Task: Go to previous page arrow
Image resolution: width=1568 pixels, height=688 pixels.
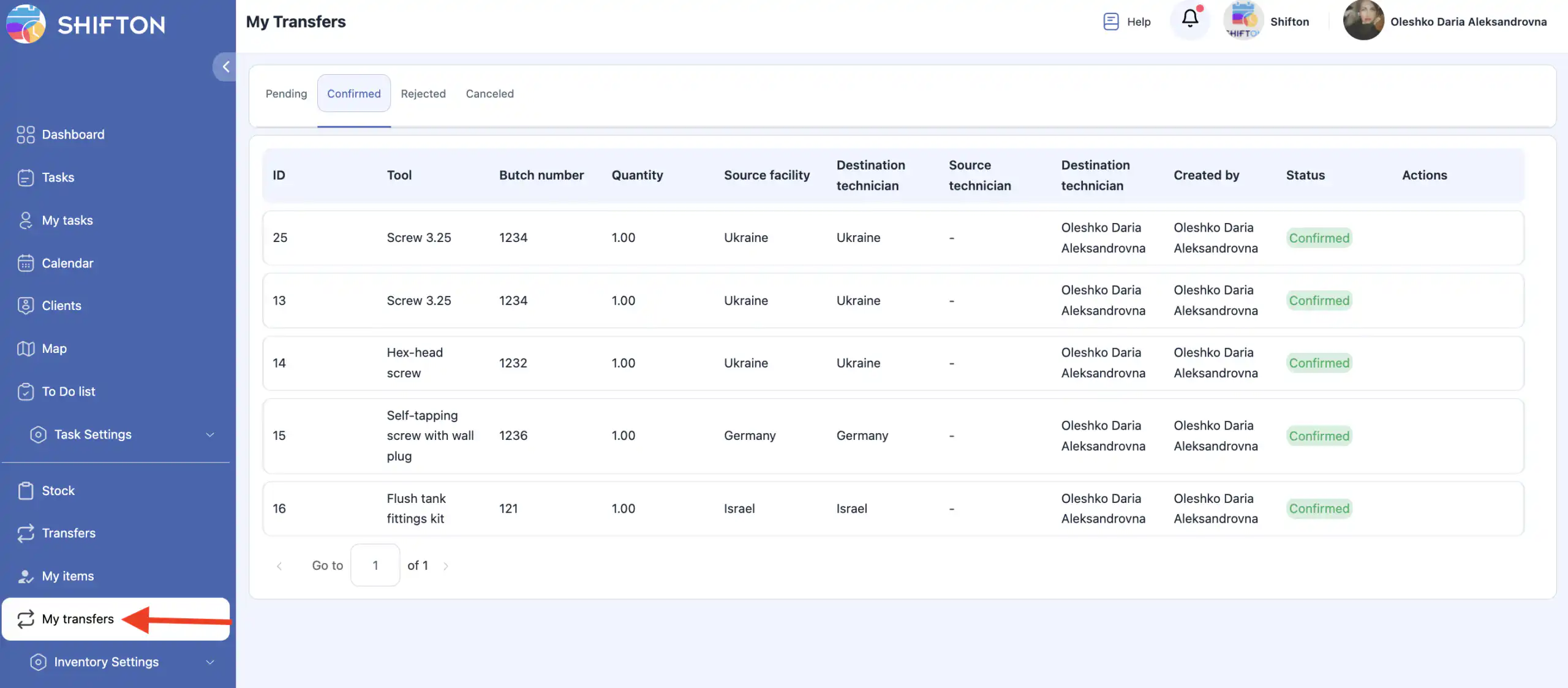Action: [x=279, y=565]
